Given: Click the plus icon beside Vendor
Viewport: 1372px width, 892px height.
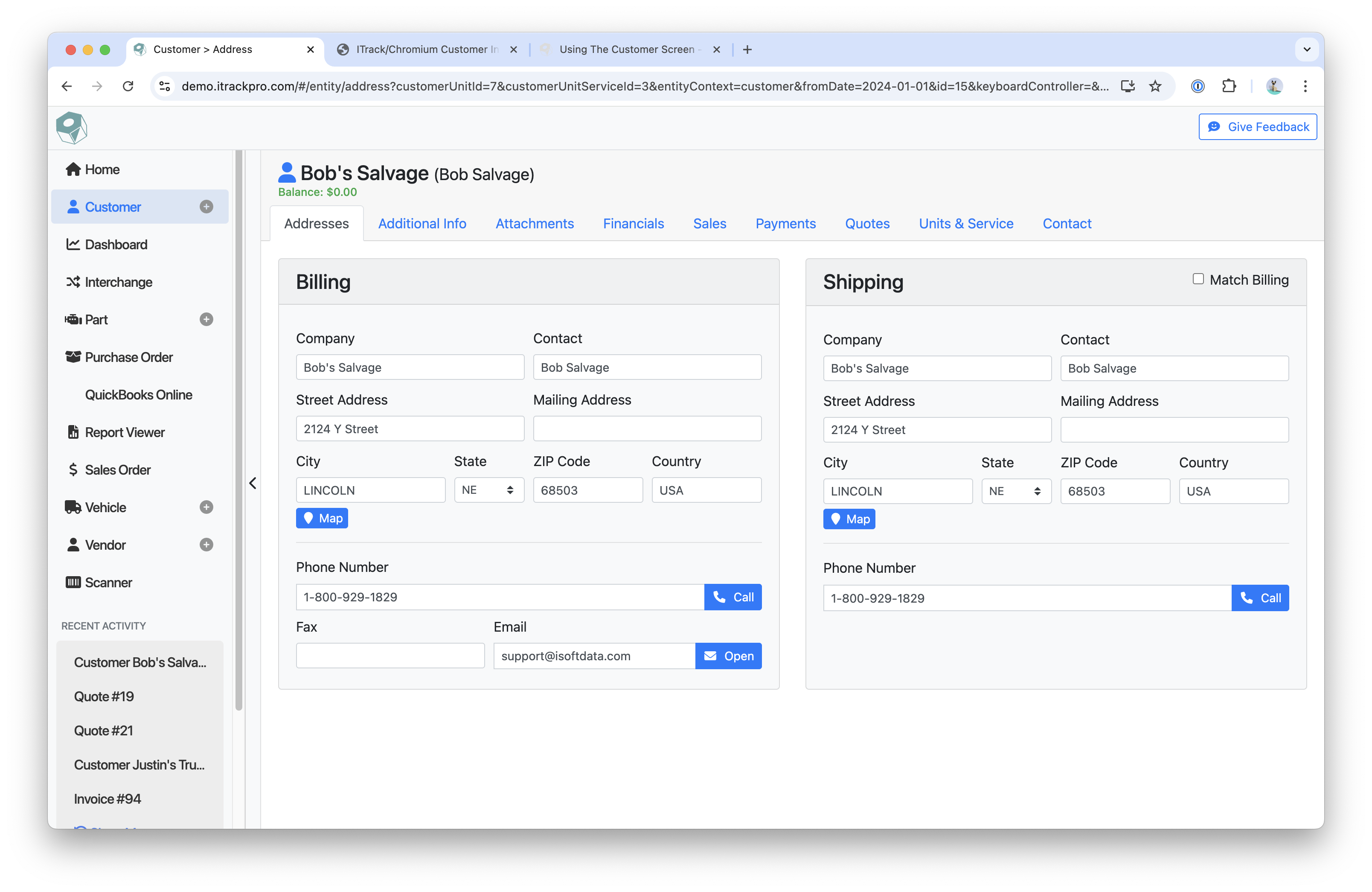Looking at the screenshot, I should (x=206, y=544).
